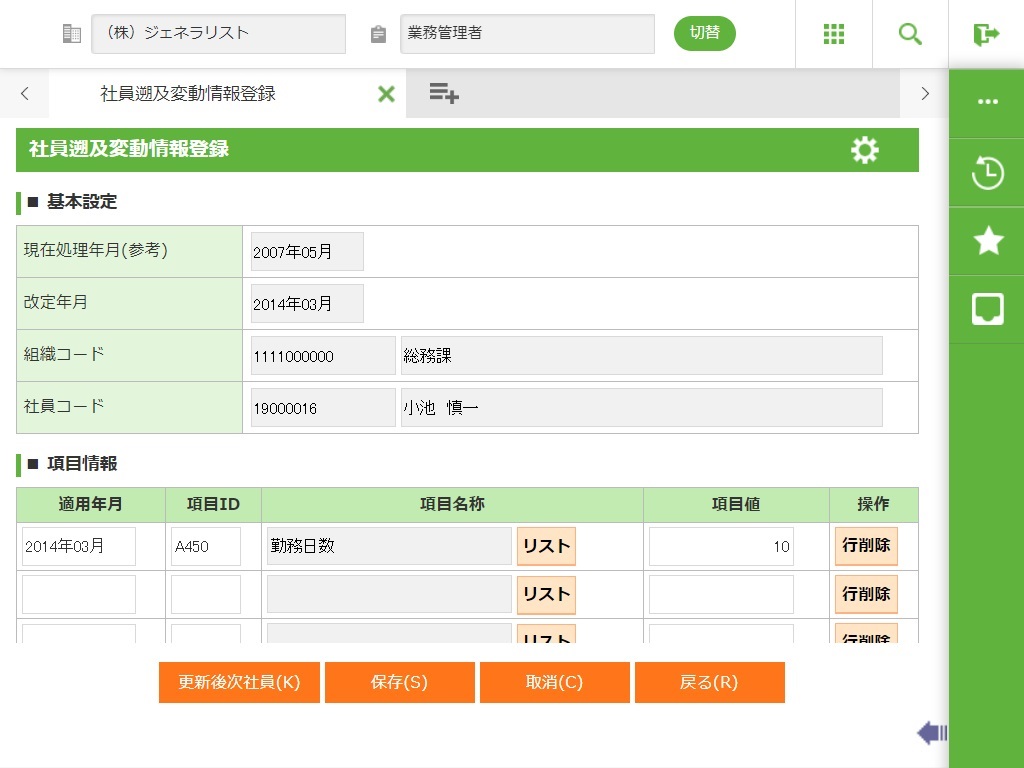The image size is (1024, 768).
Task: Open the apps grid menu icon
Action: [x=834, y=34]
